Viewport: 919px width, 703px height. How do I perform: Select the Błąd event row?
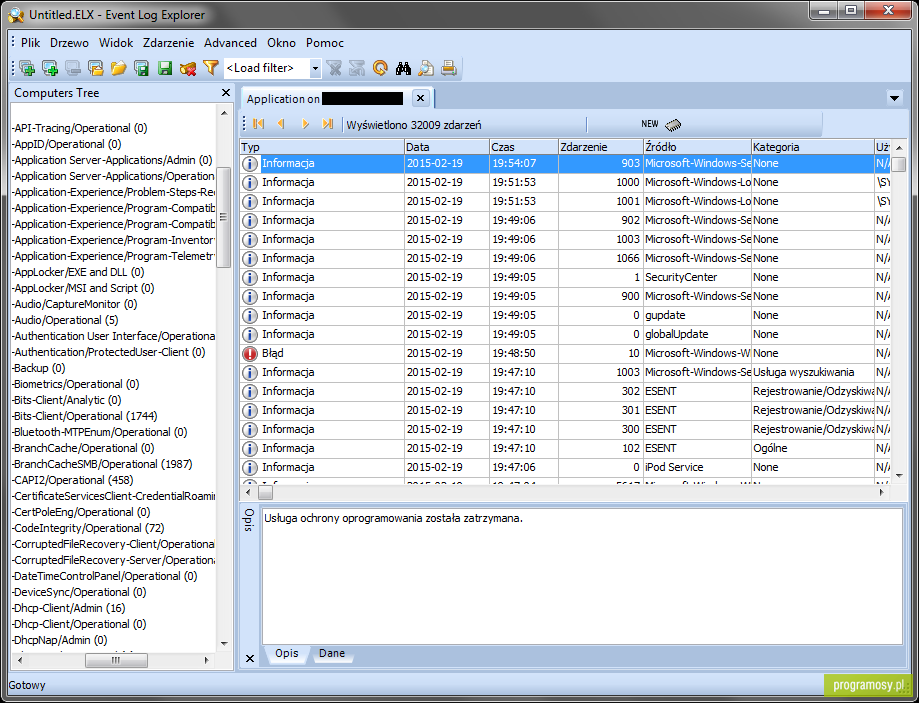click(565, 353)
